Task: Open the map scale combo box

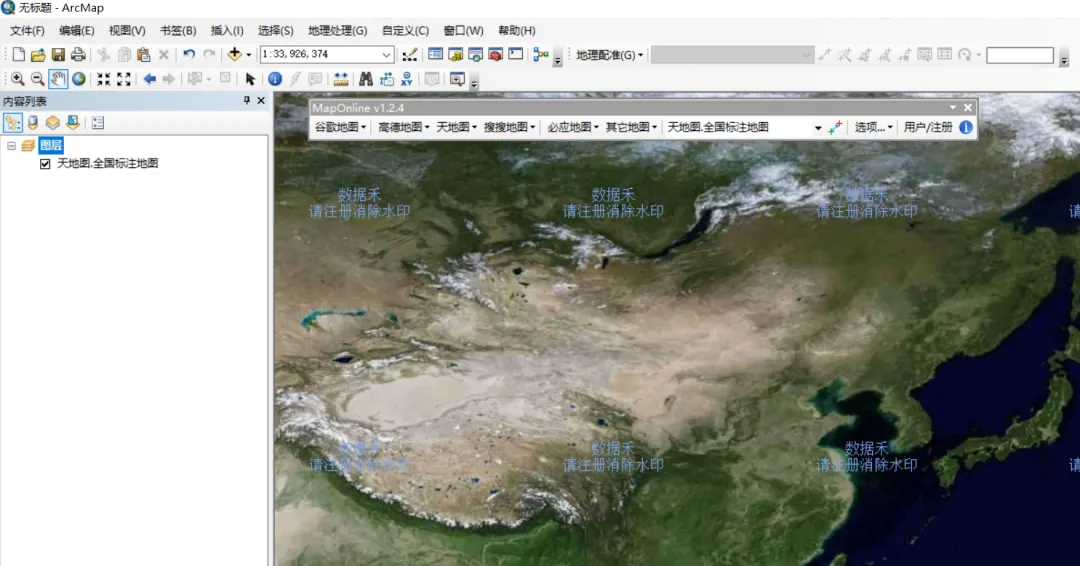Action: [326, 54]
